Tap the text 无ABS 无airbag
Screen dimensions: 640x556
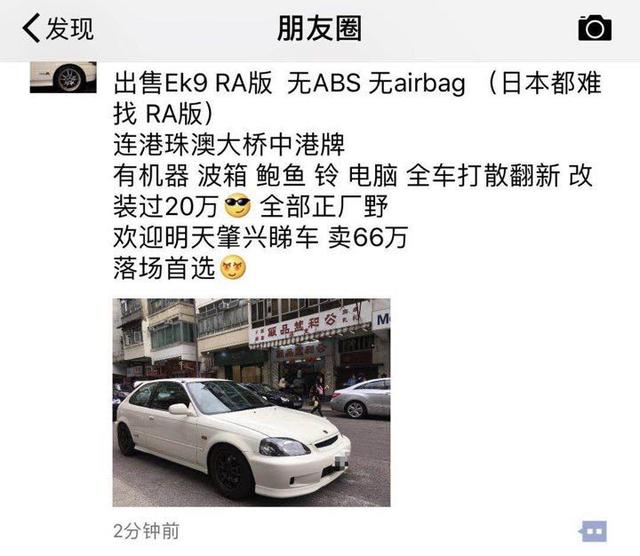coord(376,83)
